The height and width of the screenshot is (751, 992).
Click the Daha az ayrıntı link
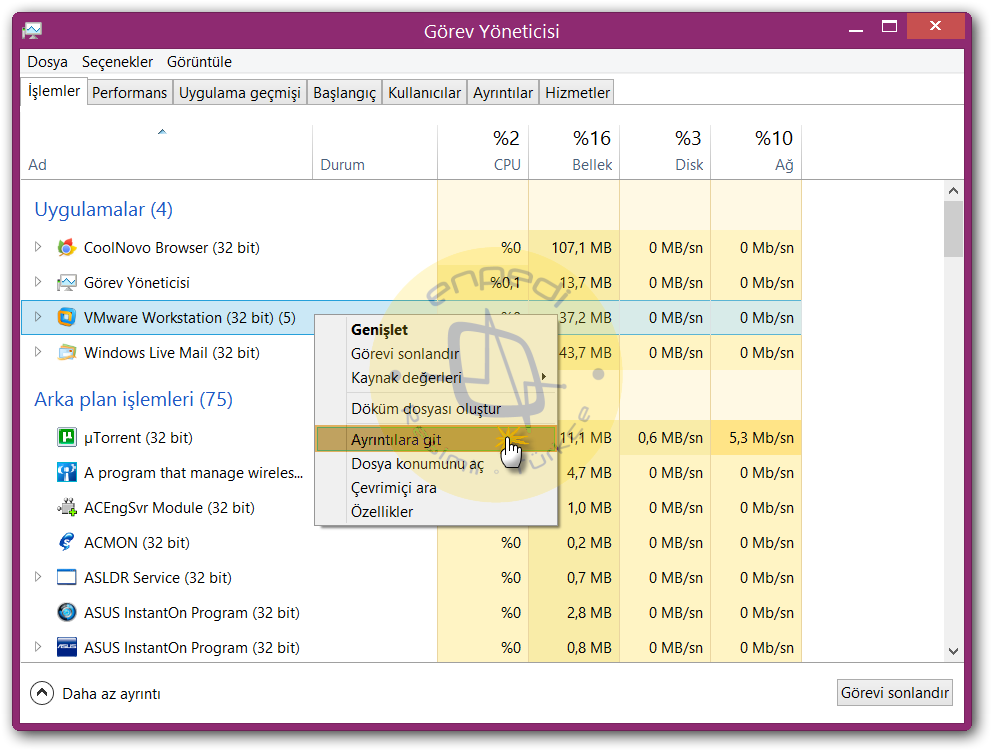point(111,694)
